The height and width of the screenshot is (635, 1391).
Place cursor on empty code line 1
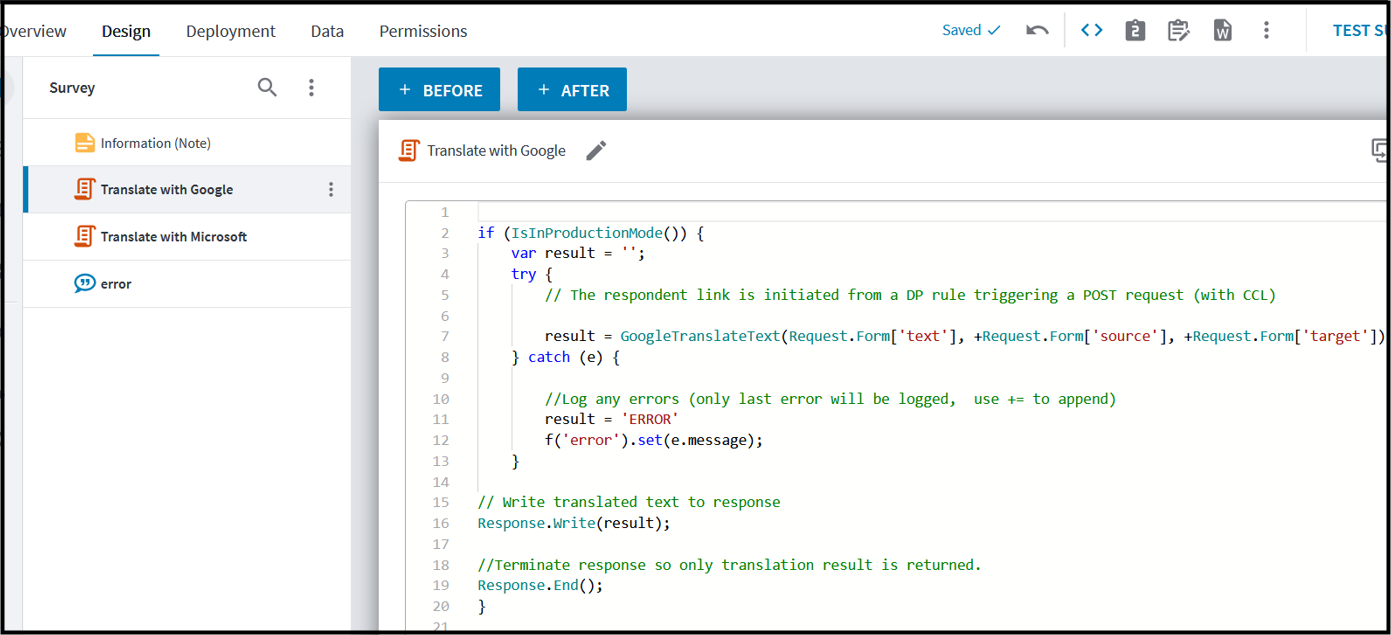[x=930, y=212]
